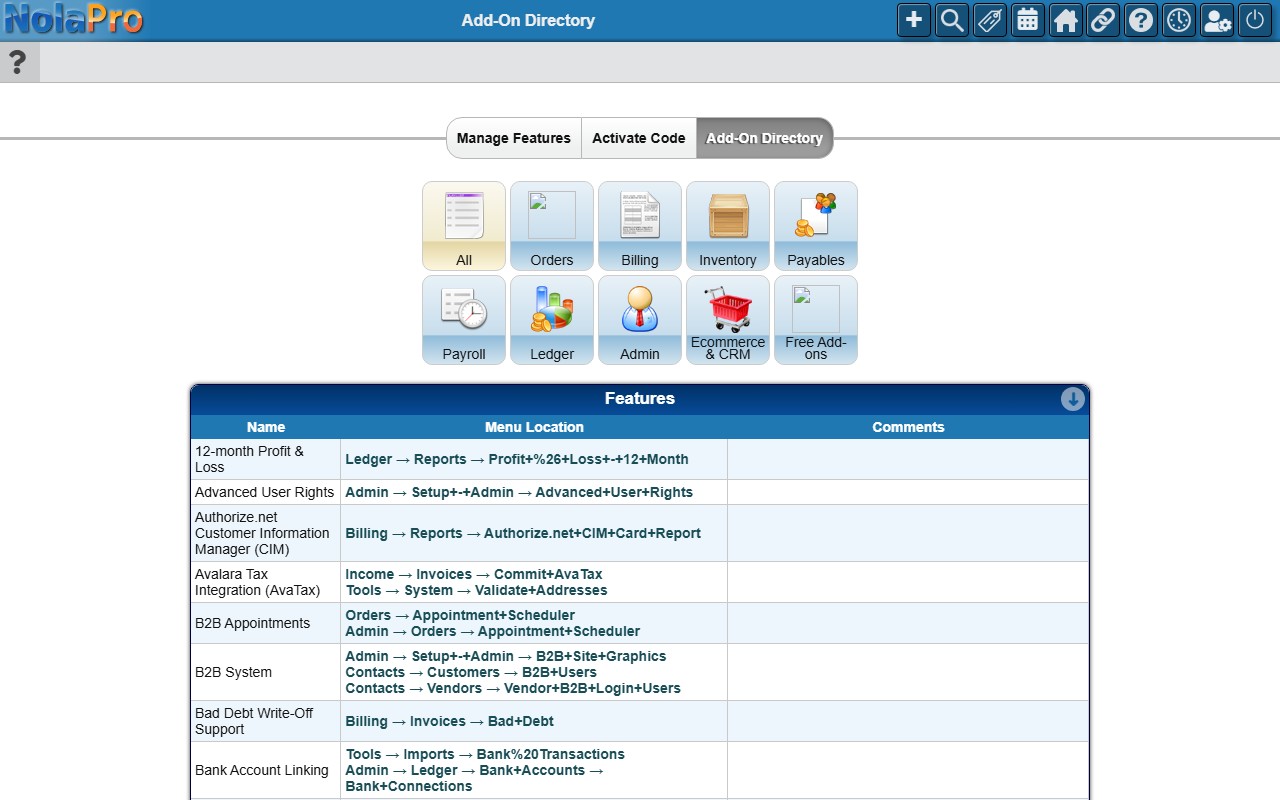The width and height of the screenshot is (1280, 800).
Task: Click the power logout icon
Action: (1255, 20)
